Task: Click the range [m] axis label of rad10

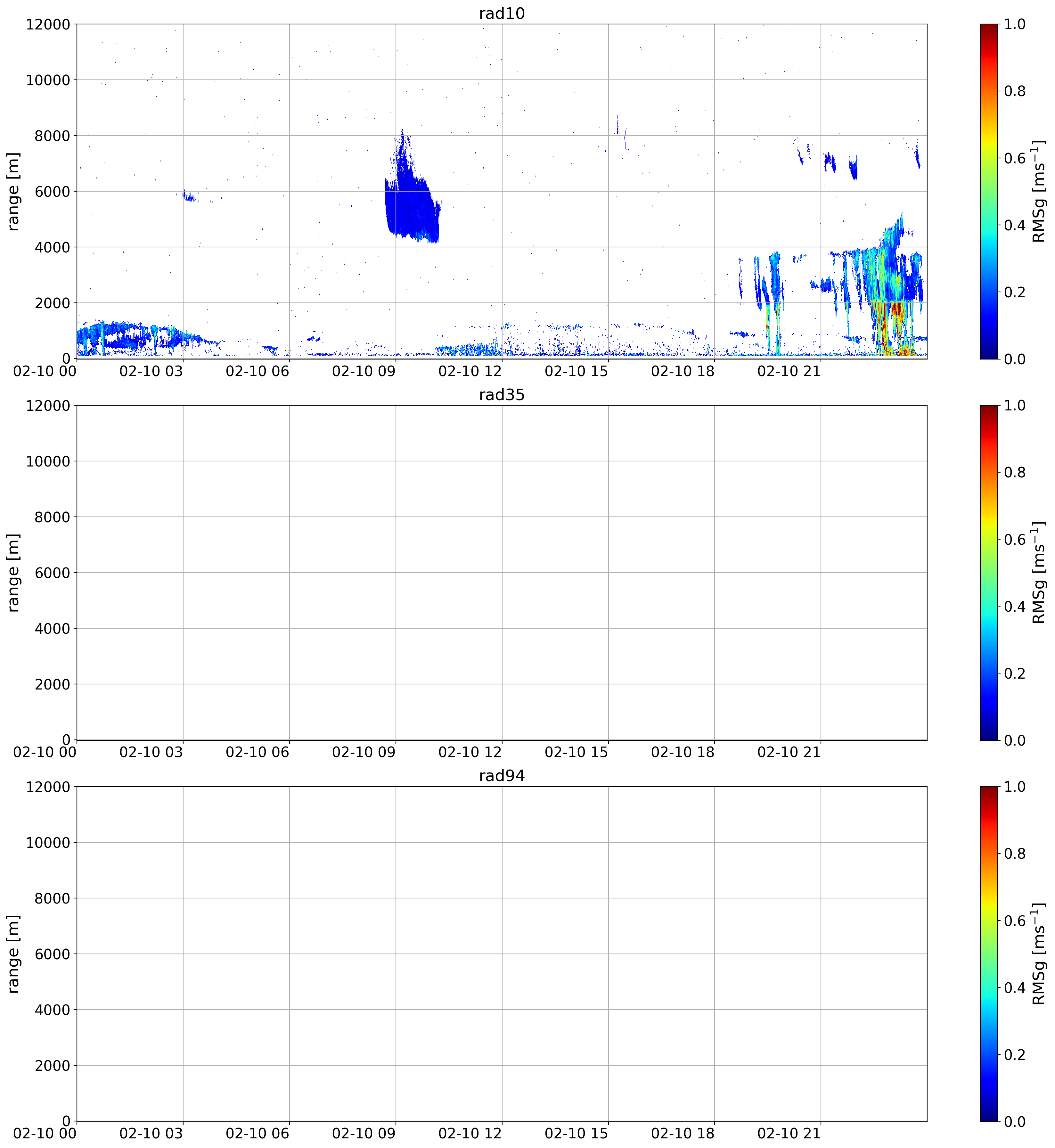Action: point(13,191)
